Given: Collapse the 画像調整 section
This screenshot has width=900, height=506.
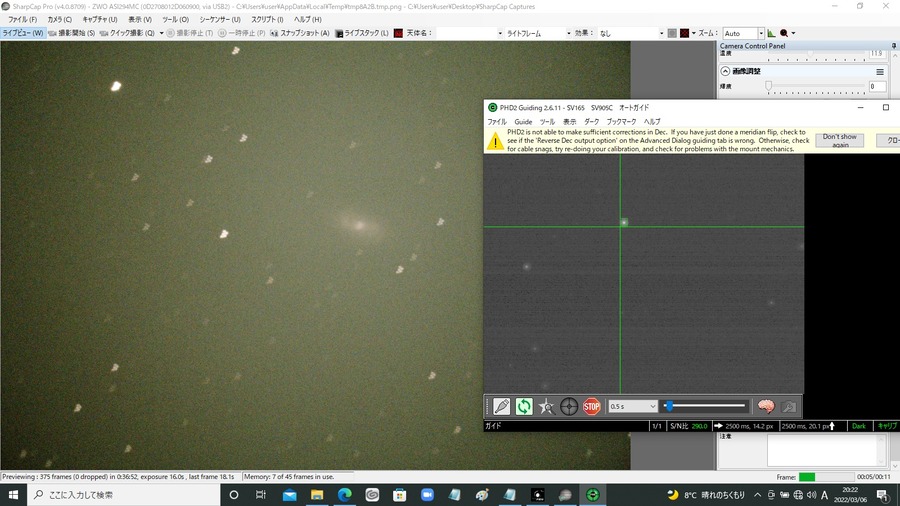Looking at the screenshot, I should [x=725, y=71].
